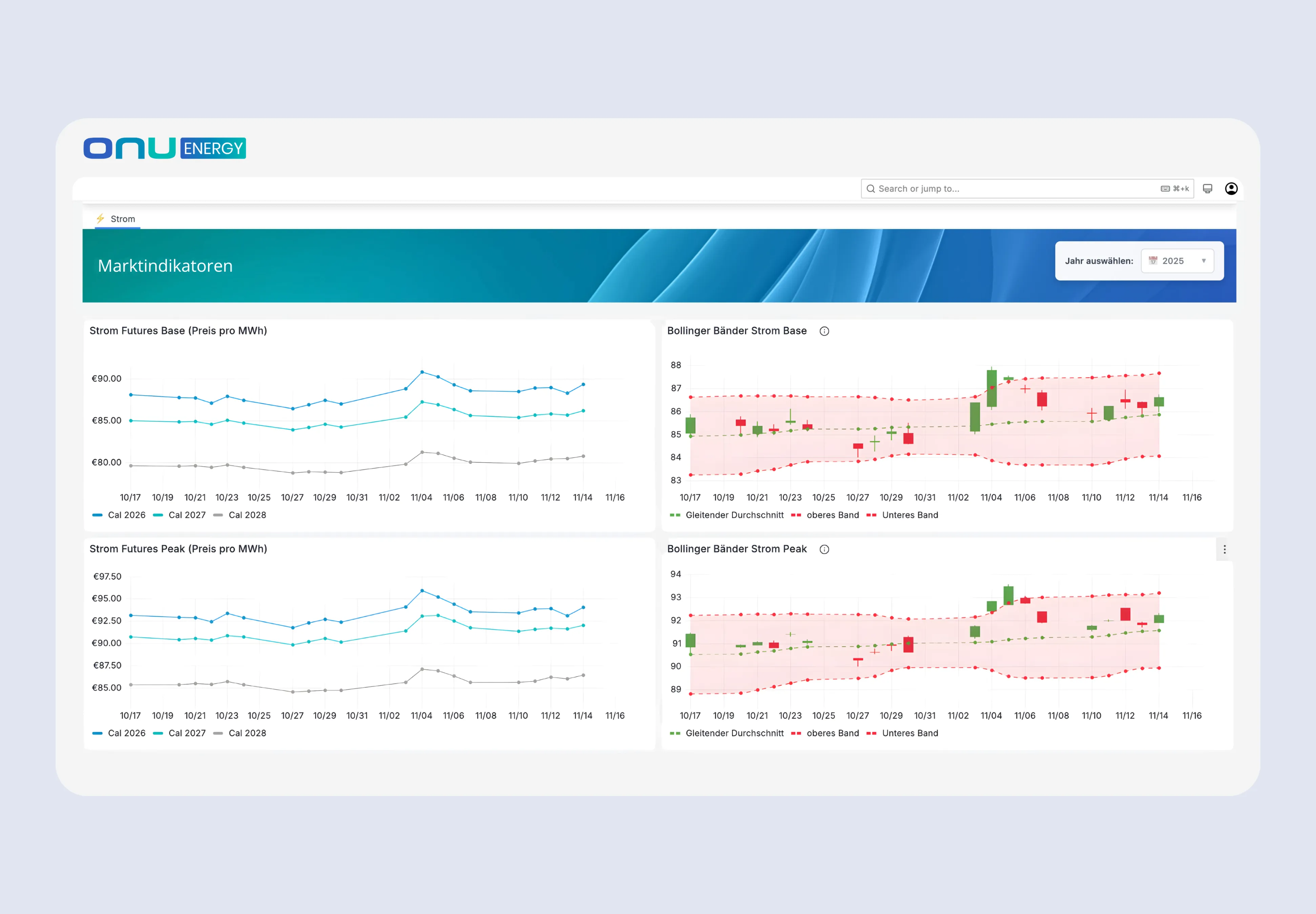Click the ONU Energy logo
The height and width of the screenshot is (914, 1316).
164,148
